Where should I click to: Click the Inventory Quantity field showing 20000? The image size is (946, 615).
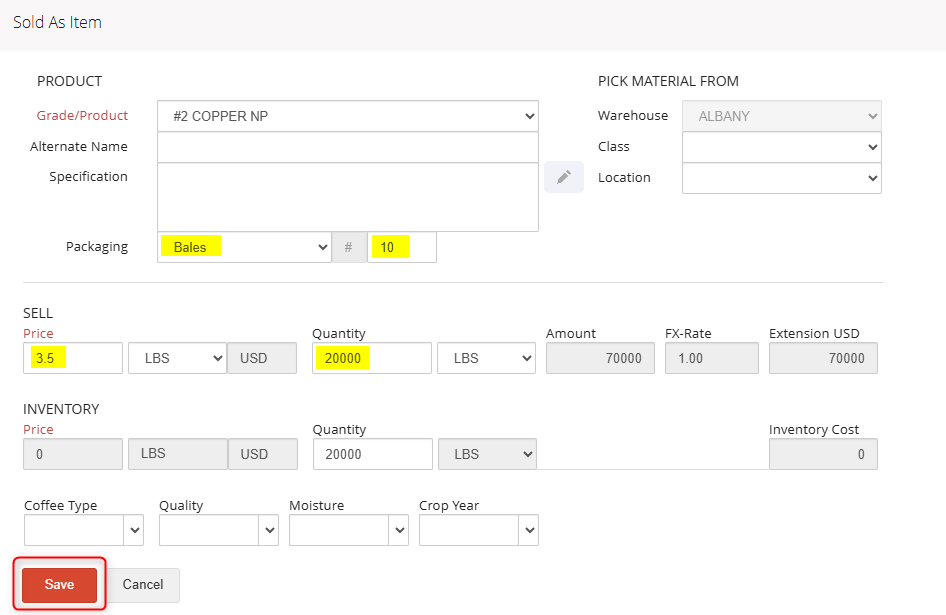coord(371,454)
